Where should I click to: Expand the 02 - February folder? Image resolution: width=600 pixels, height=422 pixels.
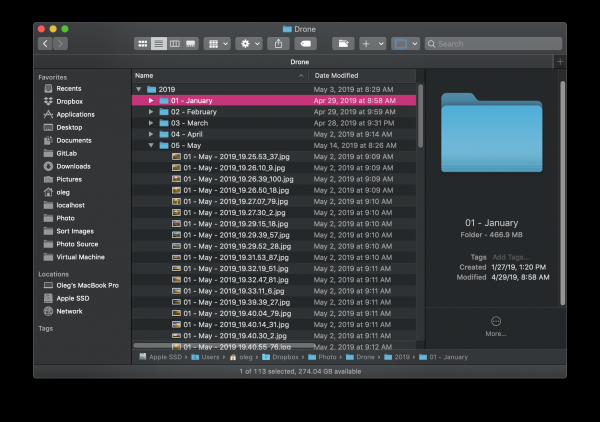(x=151, y=112)
